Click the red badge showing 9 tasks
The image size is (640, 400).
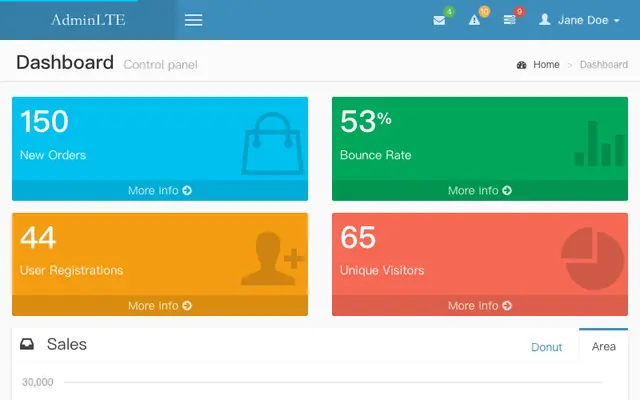(519, 11)
